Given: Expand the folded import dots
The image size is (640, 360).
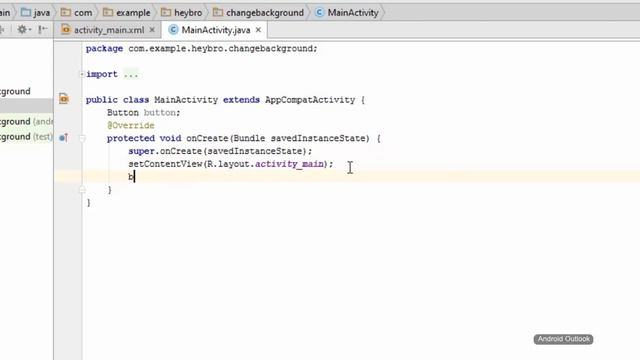Looking at the screenshot, I should (131, 74).
